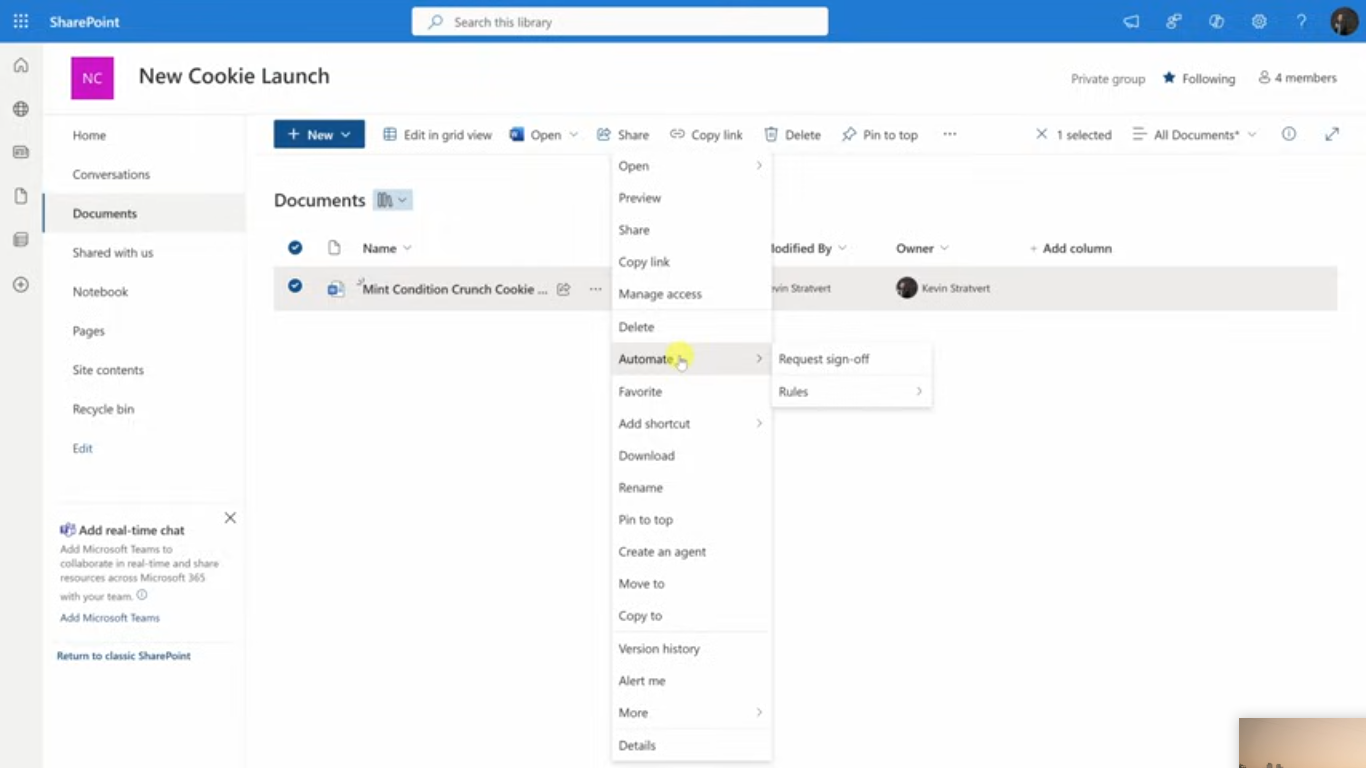Open the Settings gear icon

pyautogui.click(x=1259, y=21)
